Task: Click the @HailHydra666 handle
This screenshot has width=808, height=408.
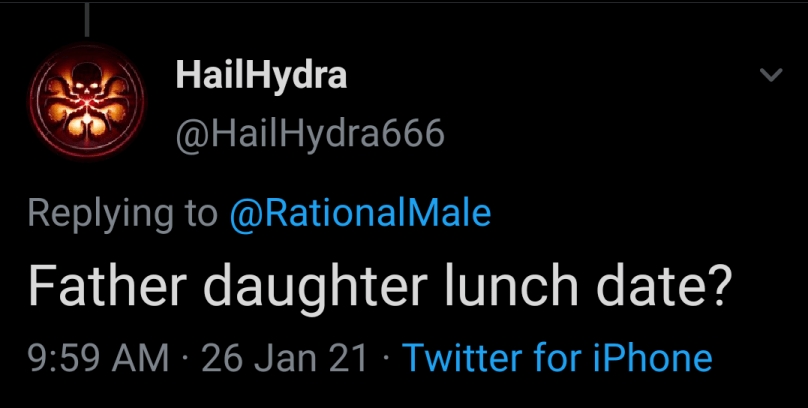Action: (x=310, y=134)
